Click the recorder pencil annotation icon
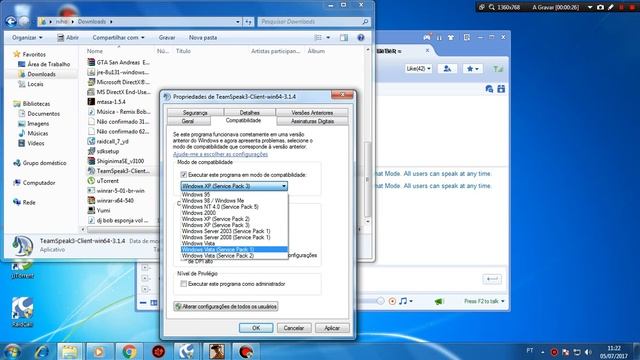Screen dimensions: 640x360 (611, 7)
